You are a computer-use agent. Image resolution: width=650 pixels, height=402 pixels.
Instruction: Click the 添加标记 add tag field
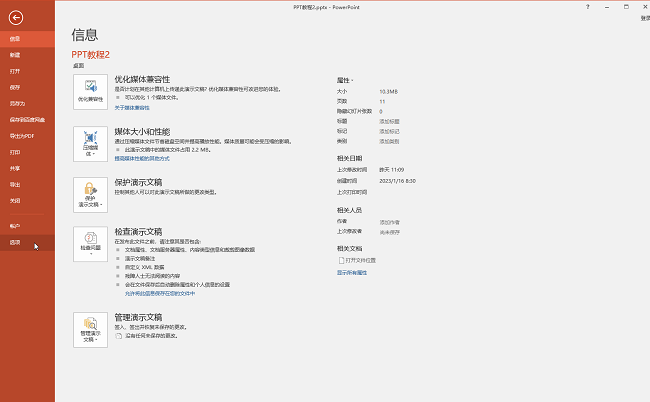pyautogui.click(x=389, y=131)
